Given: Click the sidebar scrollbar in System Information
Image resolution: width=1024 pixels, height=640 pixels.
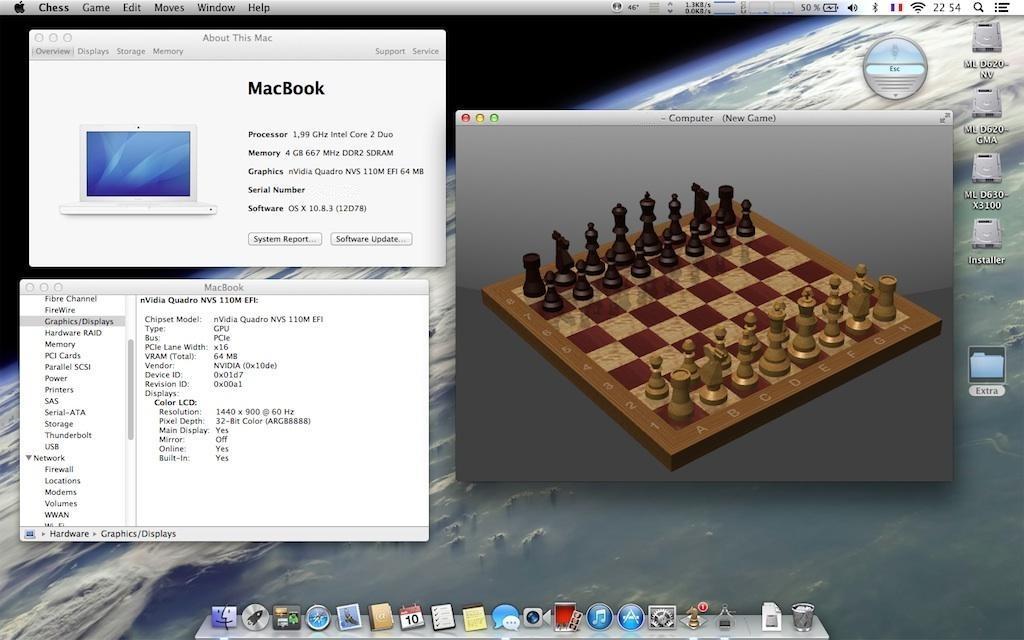Looking at the screenshot, I should point(131,389).
